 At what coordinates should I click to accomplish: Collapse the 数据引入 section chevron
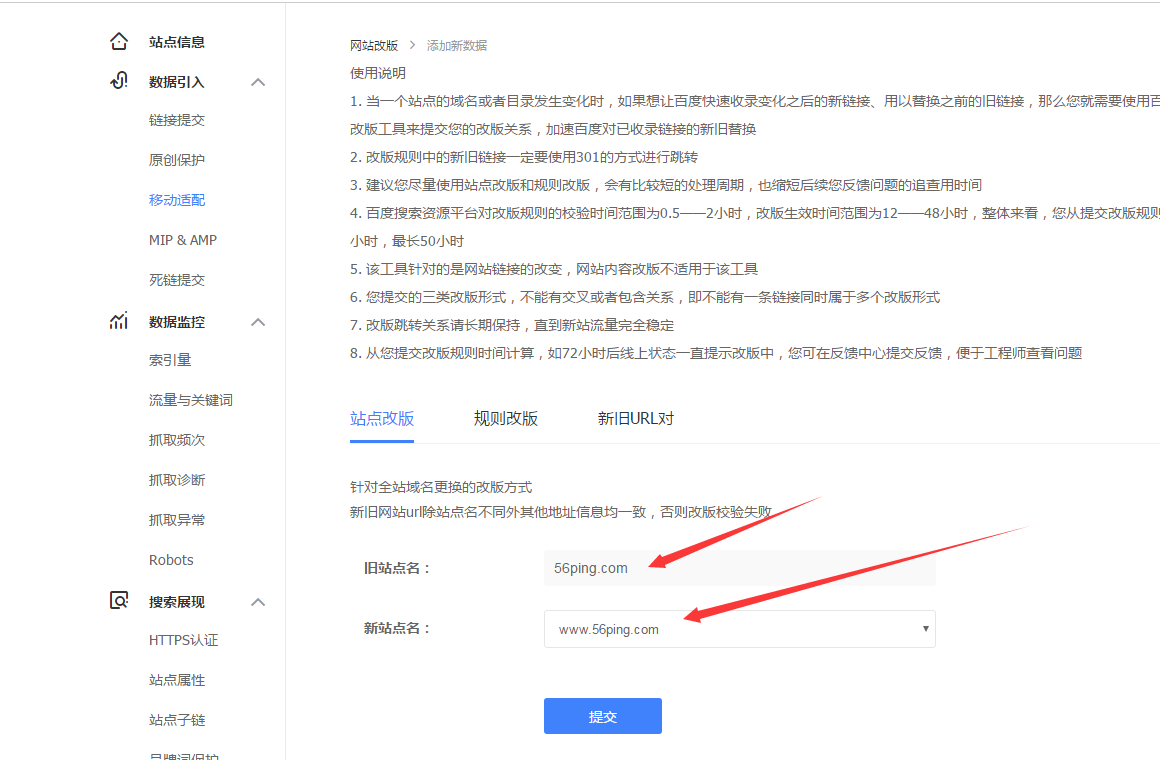(x=258, y=82)
